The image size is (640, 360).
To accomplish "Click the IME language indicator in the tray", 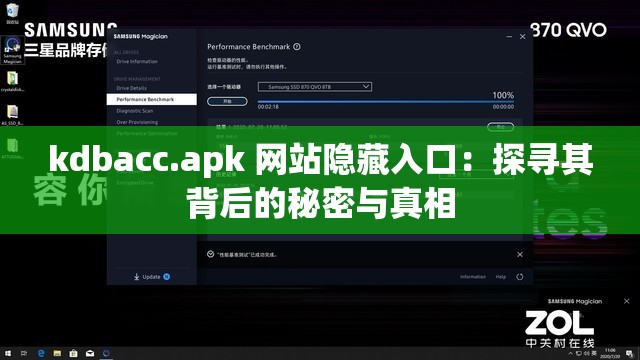I will (594, 353).
